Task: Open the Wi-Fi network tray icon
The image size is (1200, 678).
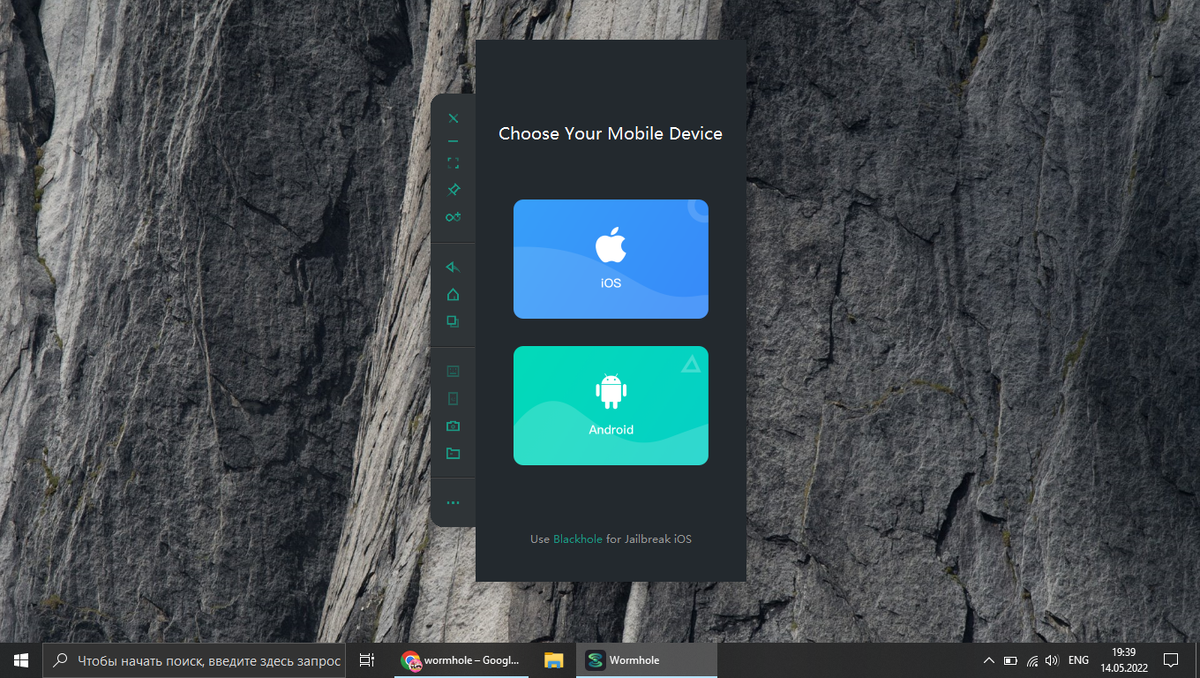Action: 1032,661
